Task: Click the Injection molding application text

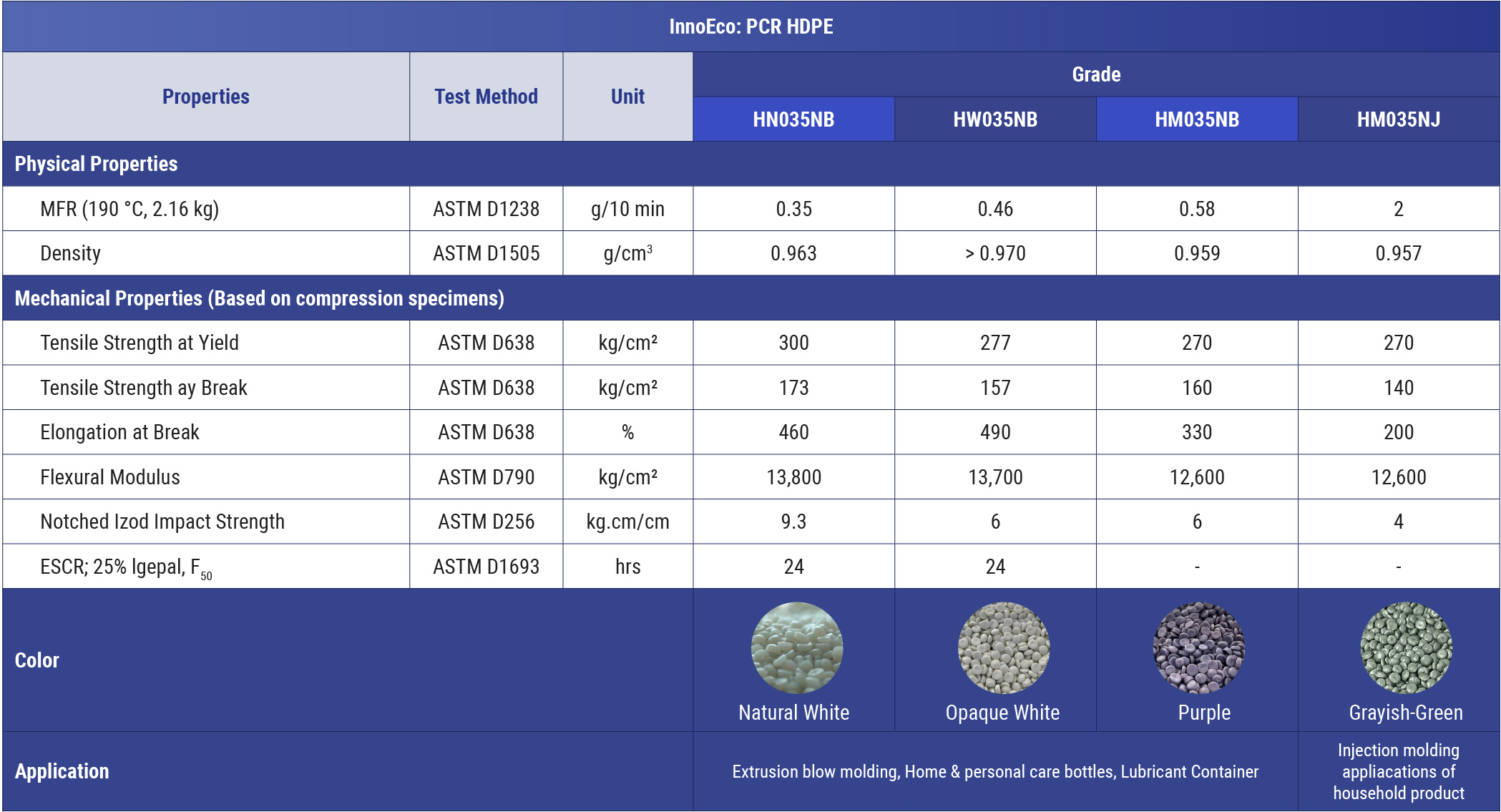Action: tap(1398, 771)
